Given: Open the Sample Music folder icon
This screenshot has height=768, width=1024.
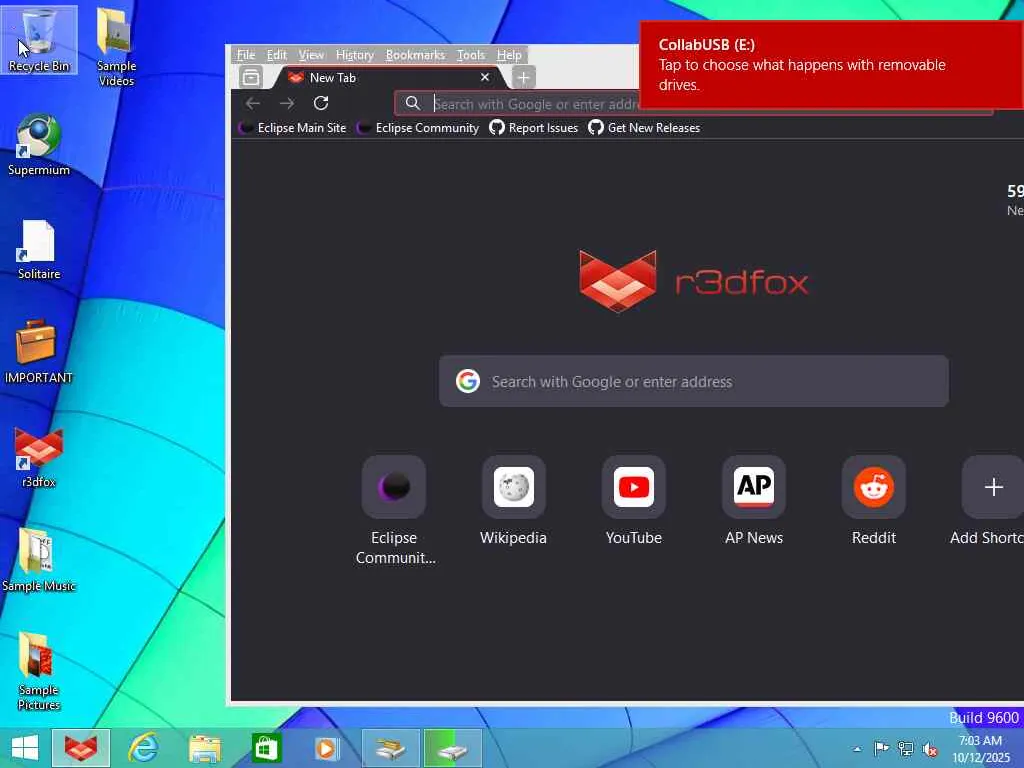Looking at the screenshot, I should [39, 560].
